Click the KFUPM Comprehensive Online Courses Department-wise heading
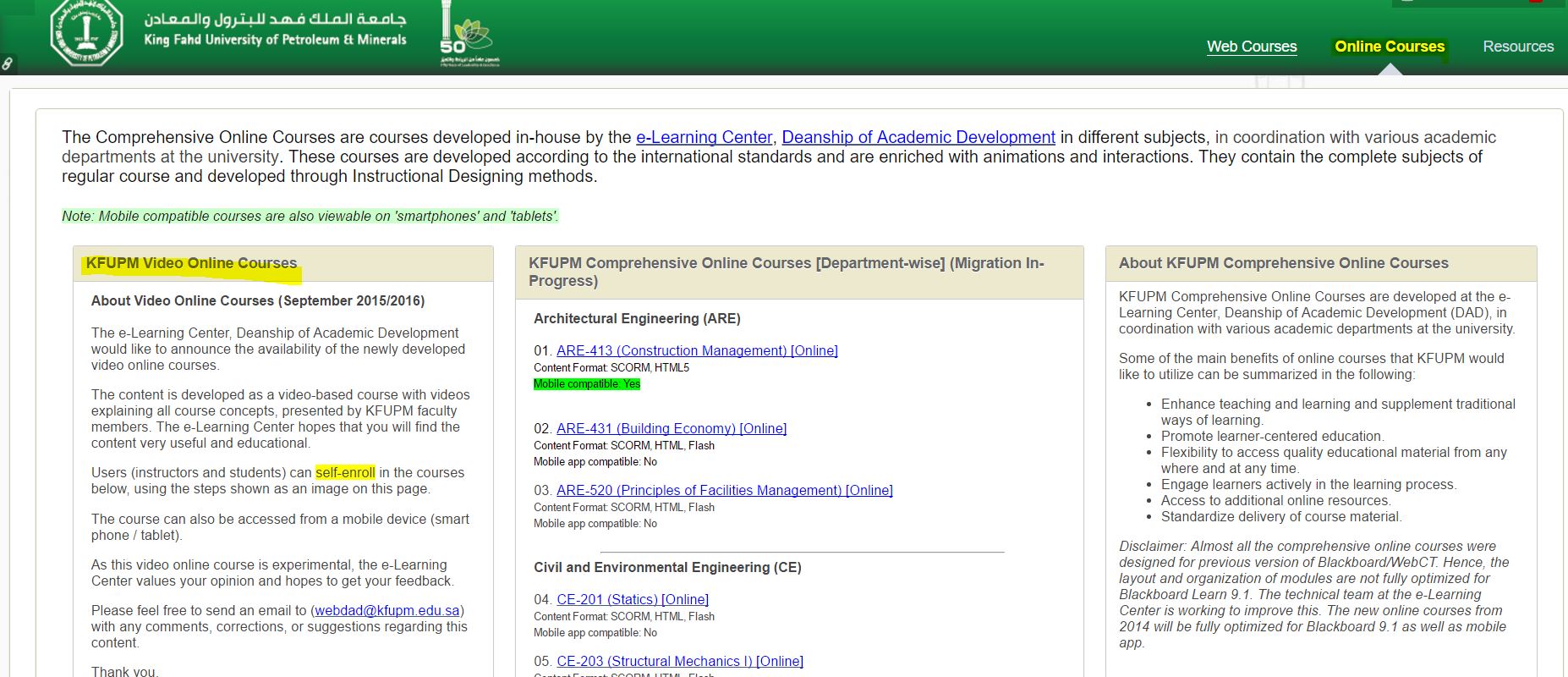This screenshot has height=677, width=1568. (787, 272)
